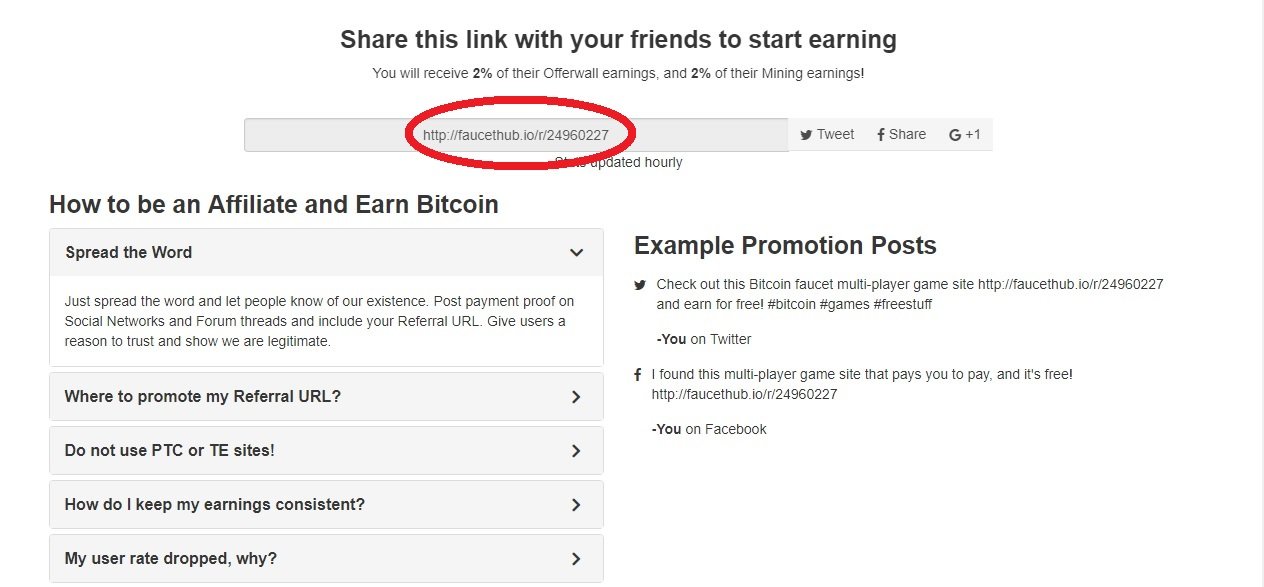Click the Facebook icon on the Share button
Viewport: 1264px width, 587px height.
(x=880, y=135)
